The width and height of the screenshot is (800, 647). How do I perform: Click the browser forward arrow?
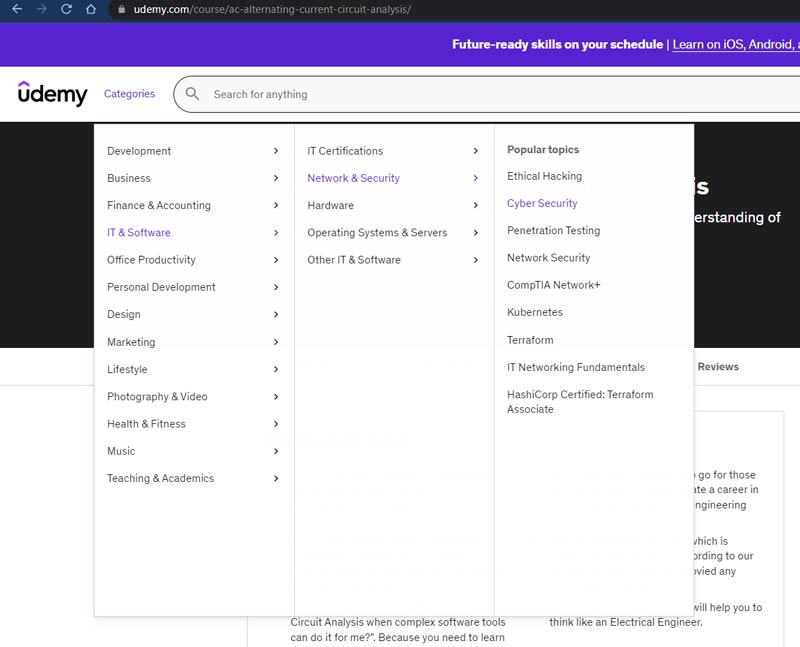click(42, 9)
